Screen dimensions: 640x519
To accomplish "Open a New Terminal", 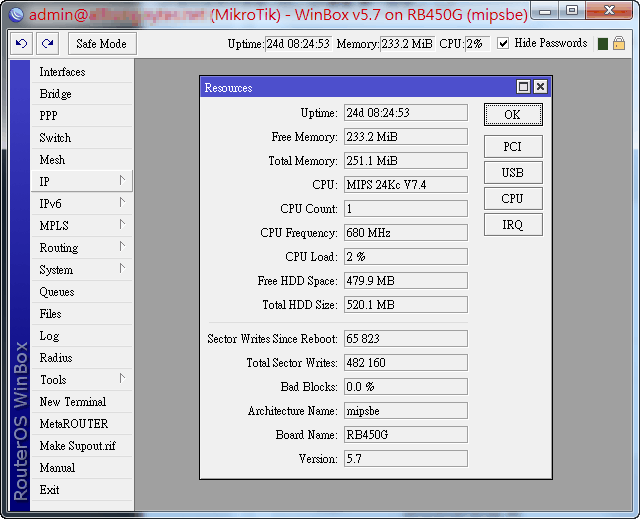I will point(82,401).
